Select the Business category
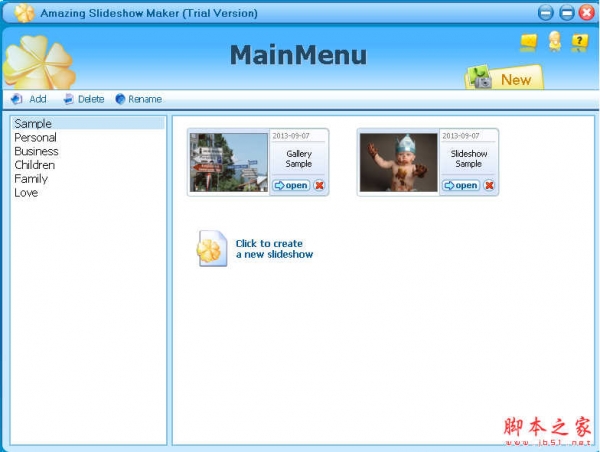 coord(88,151)
